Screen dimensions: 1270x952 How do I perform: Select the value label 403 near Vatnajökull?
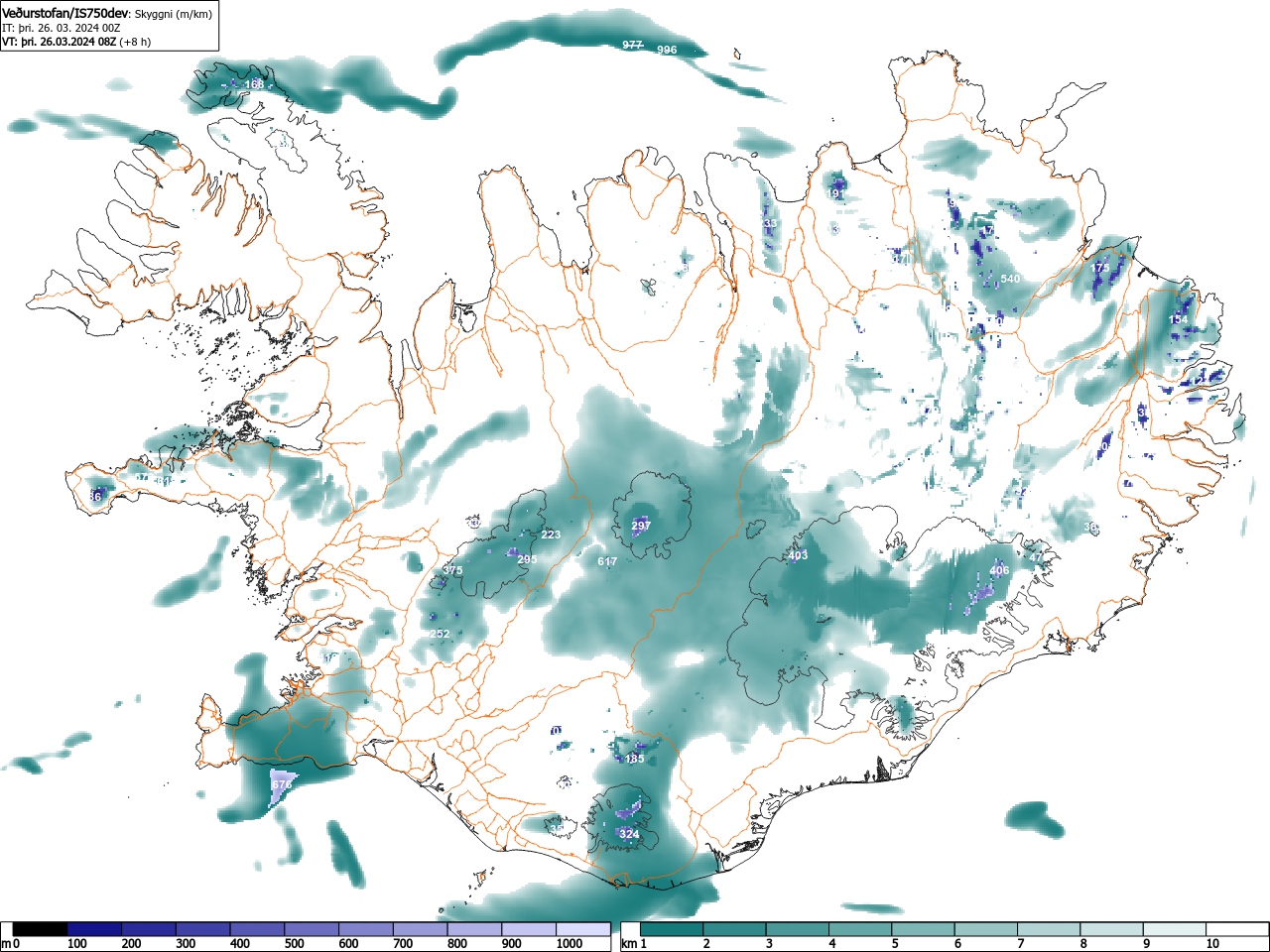coord(798,555)
